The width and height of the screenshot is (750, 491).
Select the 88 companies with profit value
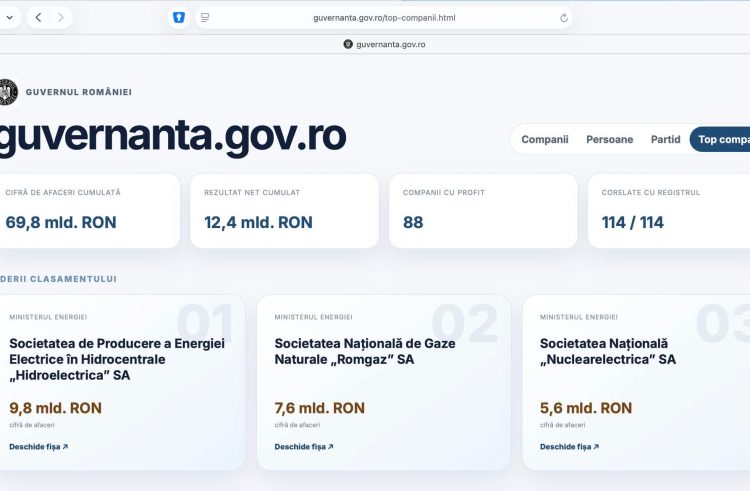click(x=413, y=222)
